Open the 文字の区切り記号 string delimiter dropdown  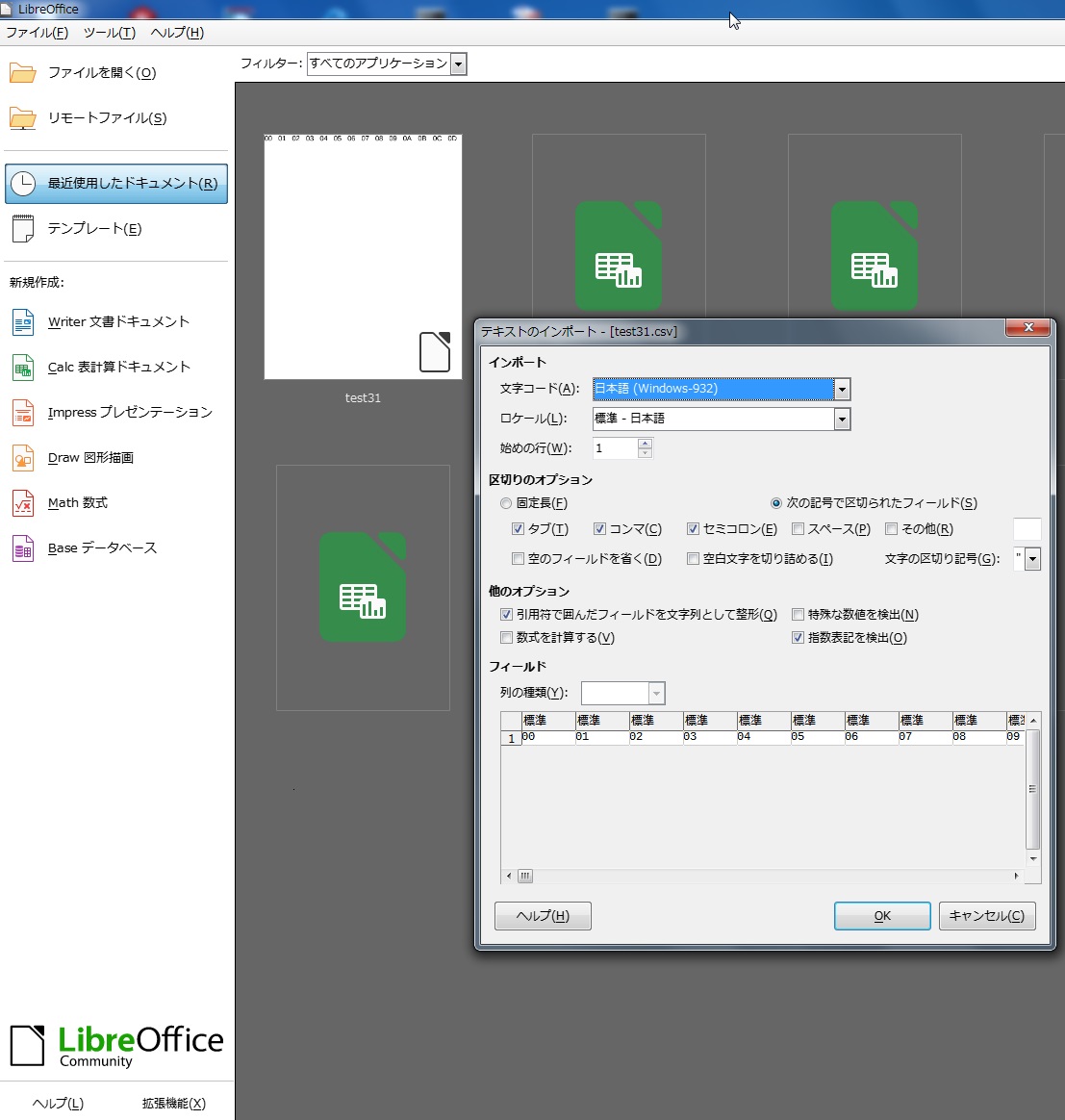pos(1032,559)
